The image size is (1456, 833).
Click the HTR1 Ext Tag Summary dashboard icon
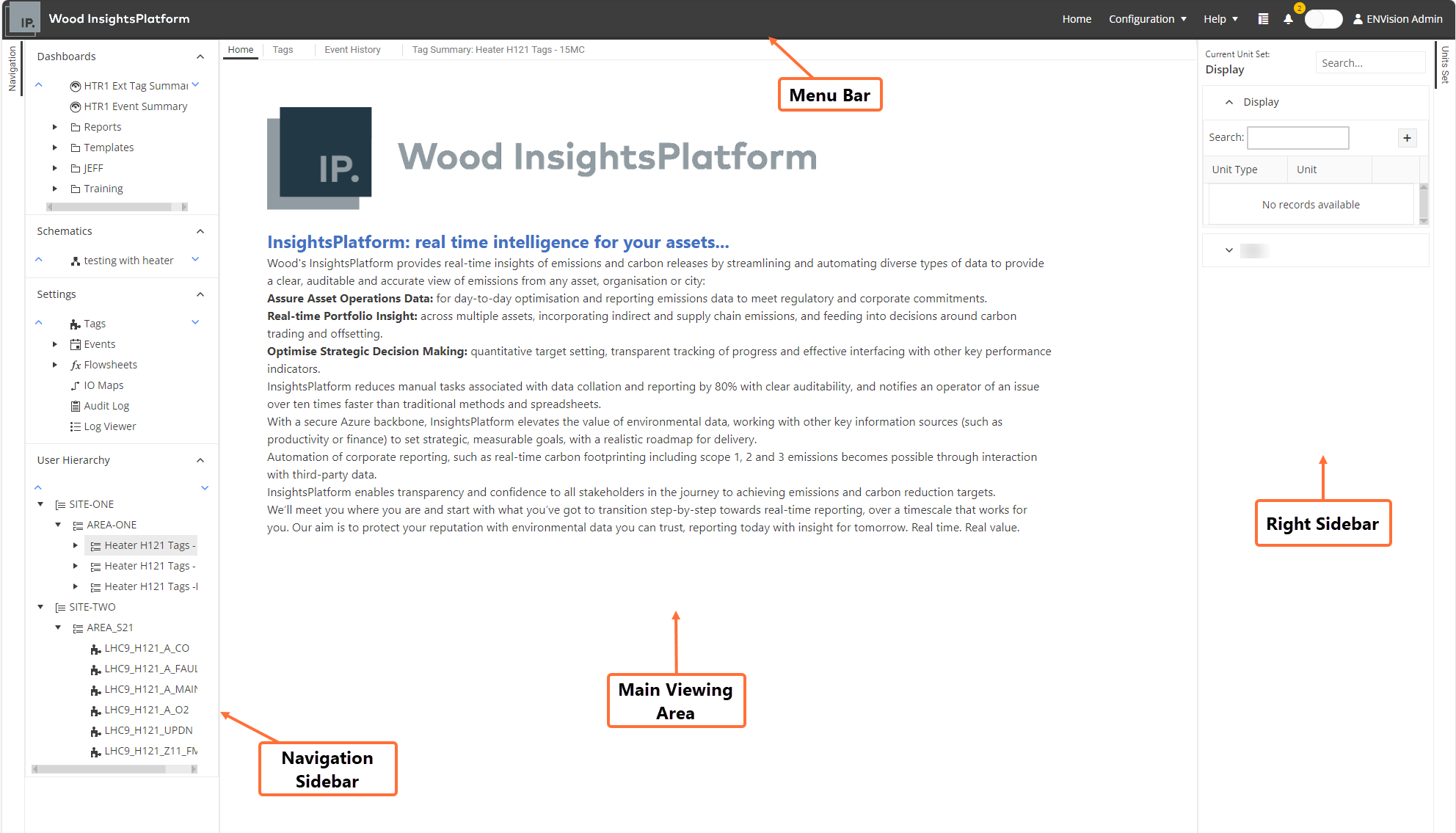tap(75, 86)
